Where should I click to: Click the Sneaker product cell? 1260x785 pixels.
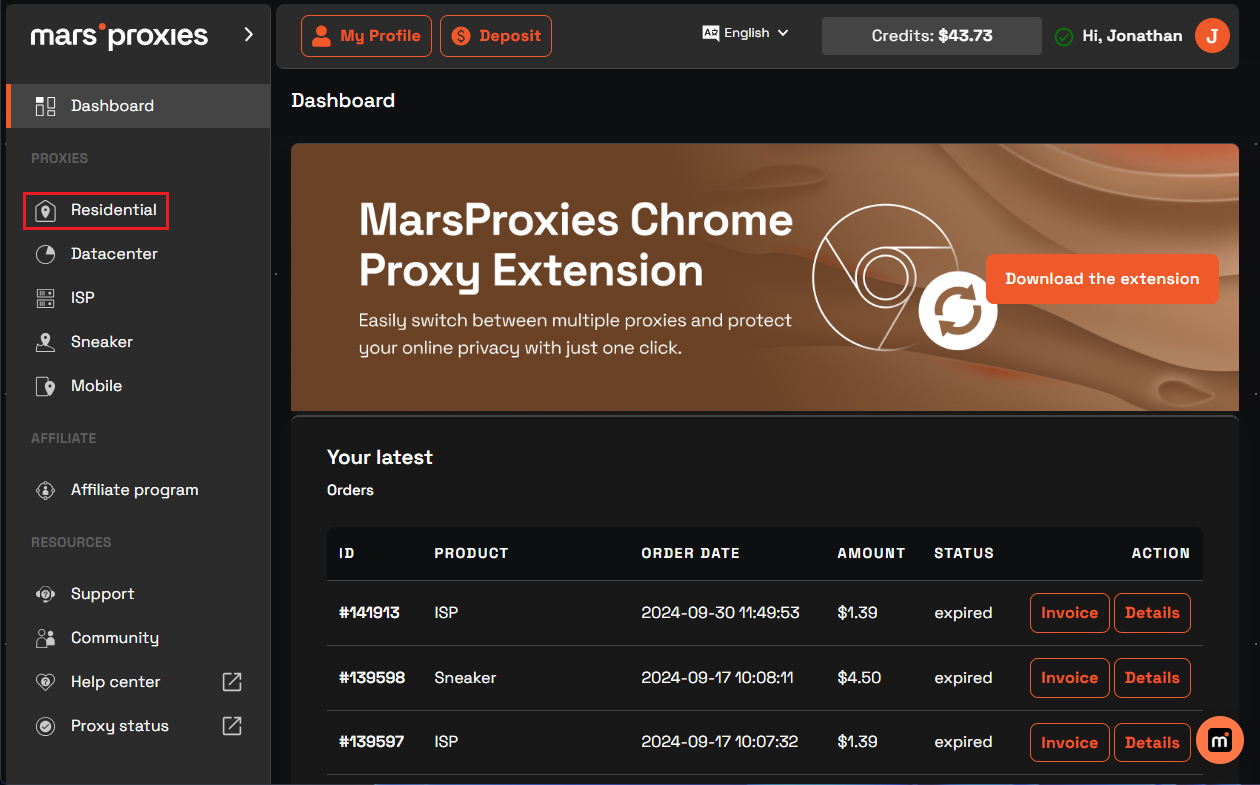[465, 678]
